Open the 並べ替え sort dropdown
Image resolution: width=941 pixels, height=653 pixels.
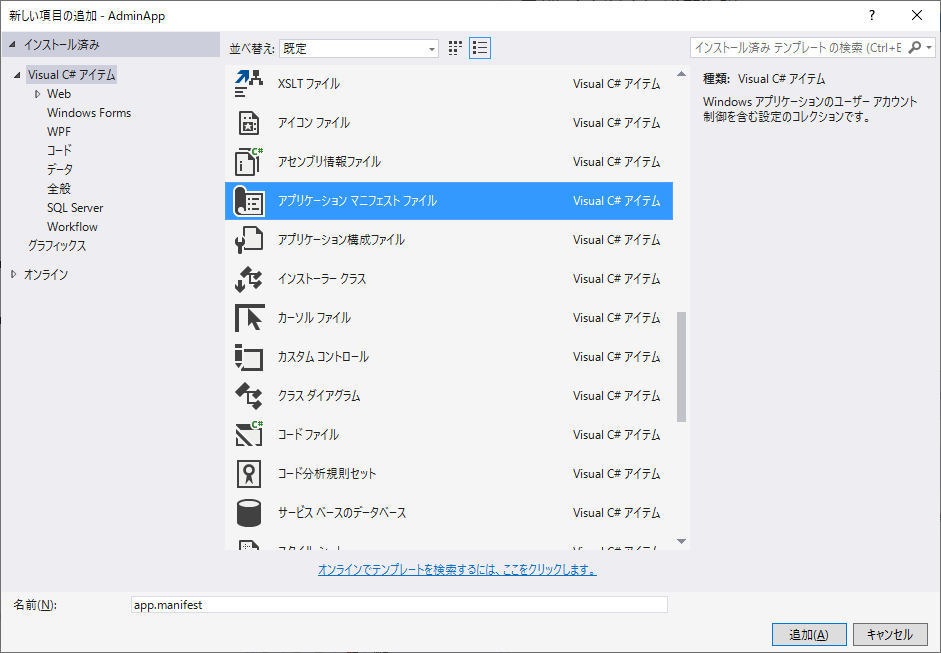432,47
